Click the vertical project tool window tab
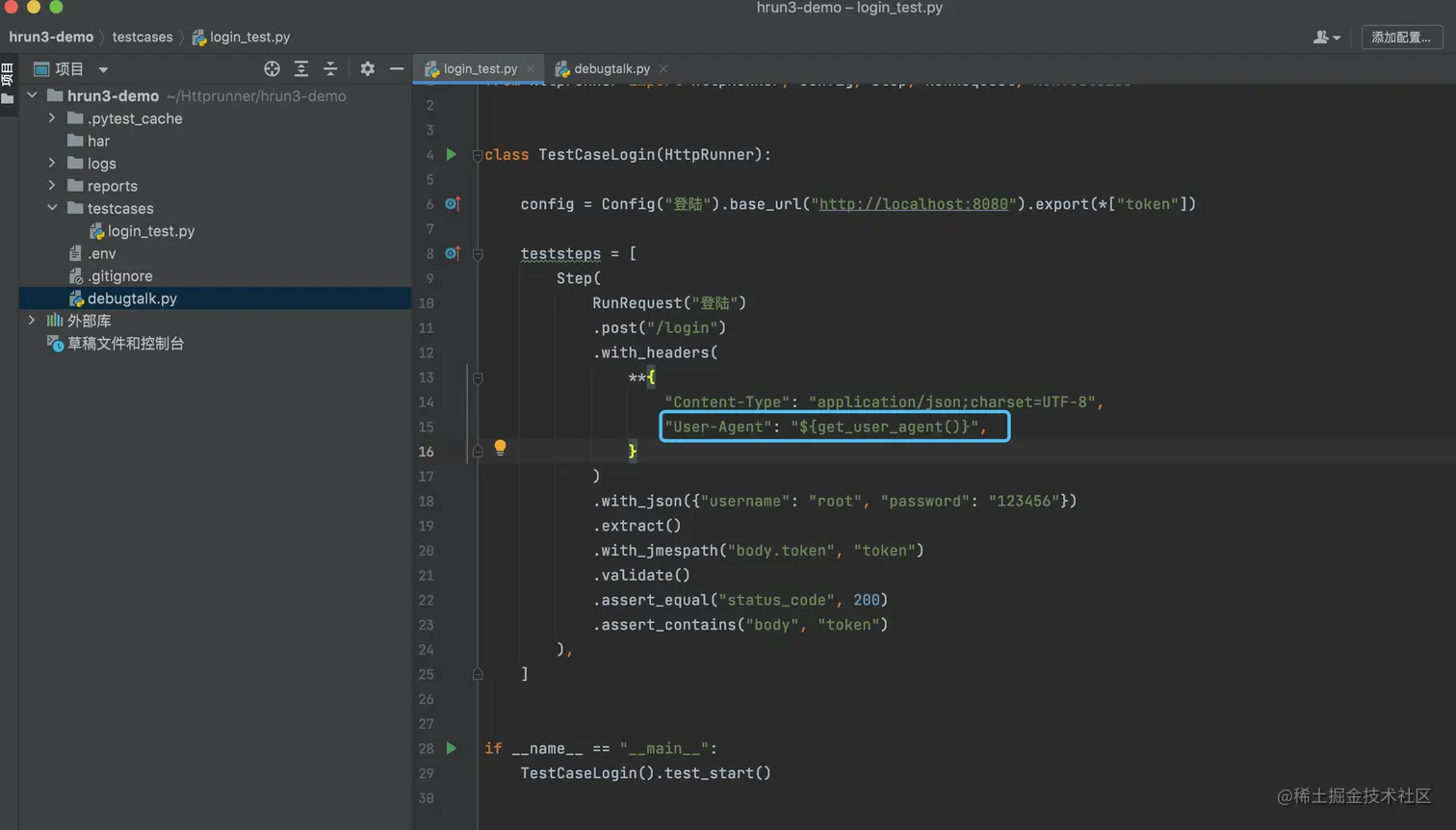The height and width of the screenshot is (830, 1456). pyautogui.click(x=8, y=85)
